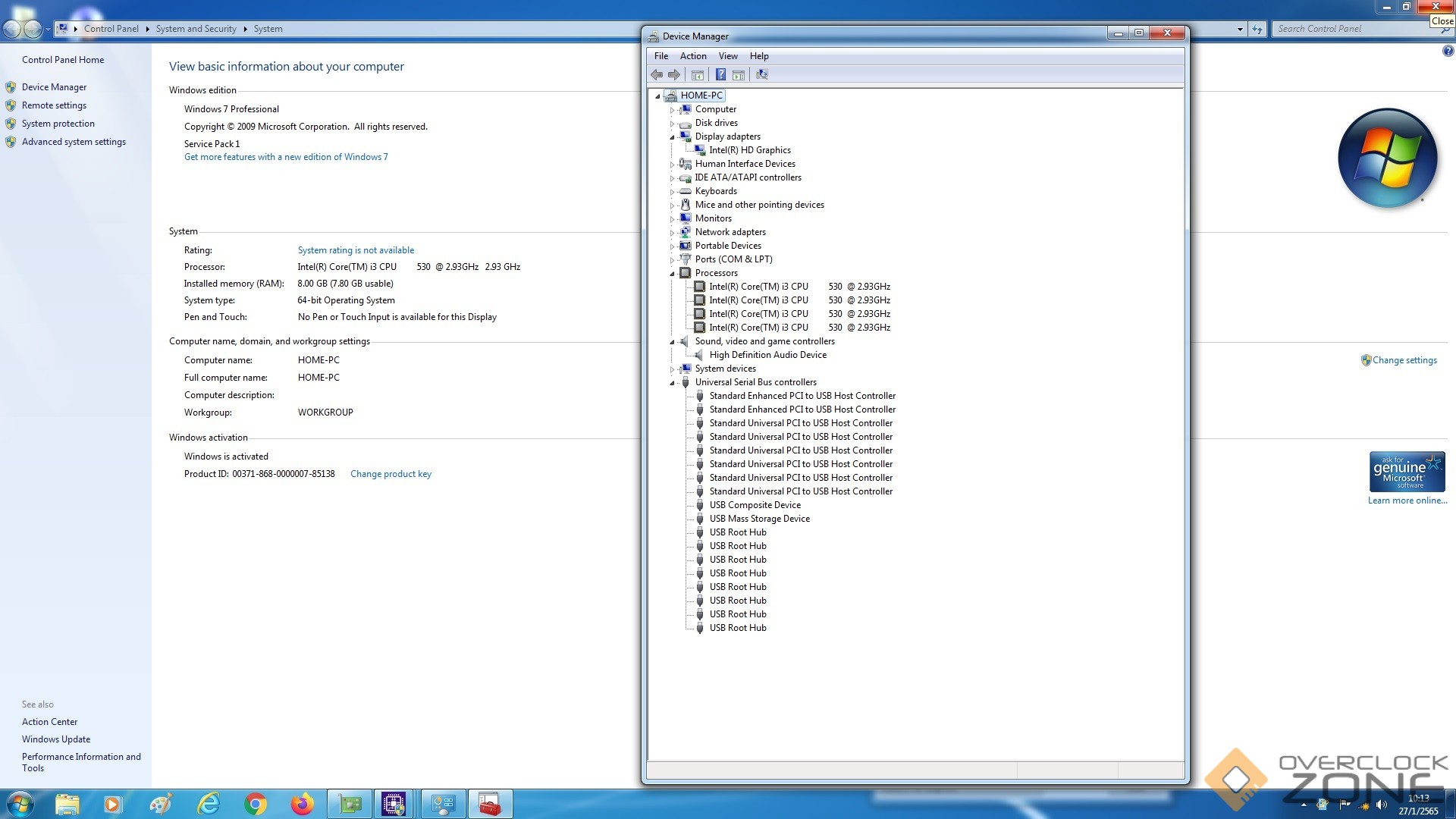Open Firefox from taskbar
The width and height of the screenshot is (1456, 819).
(303, 804)
